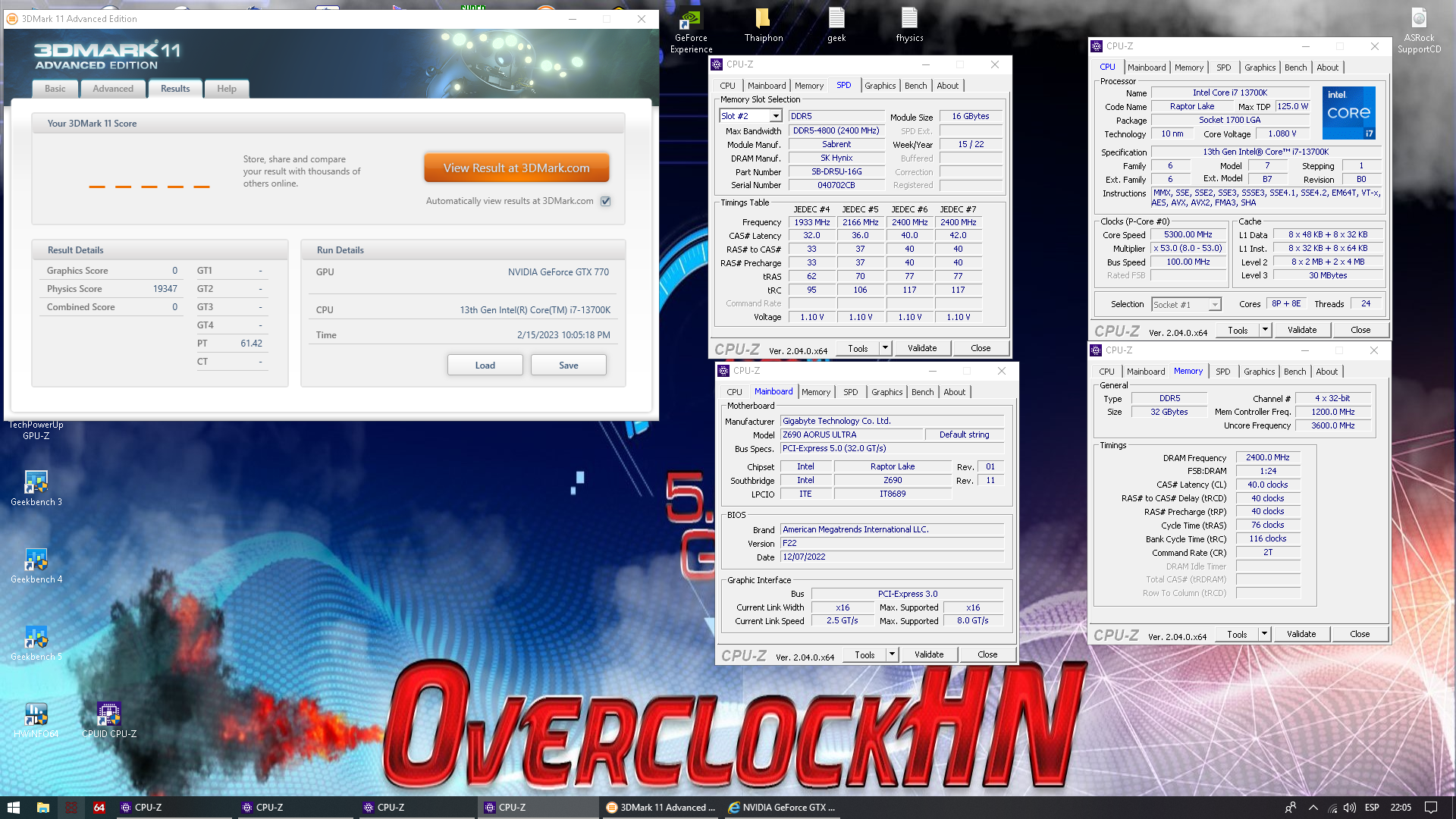Click Close in the Mainboard CPU-Z window
The height and width of the screenshot is (819, 1456).
click(x=987, y=654)
